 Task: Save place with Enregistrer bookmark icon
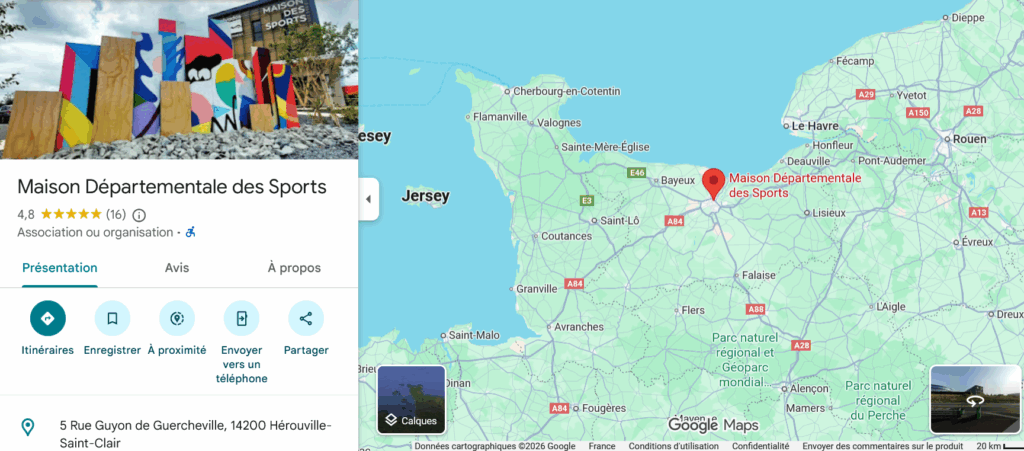pos(112,319)
